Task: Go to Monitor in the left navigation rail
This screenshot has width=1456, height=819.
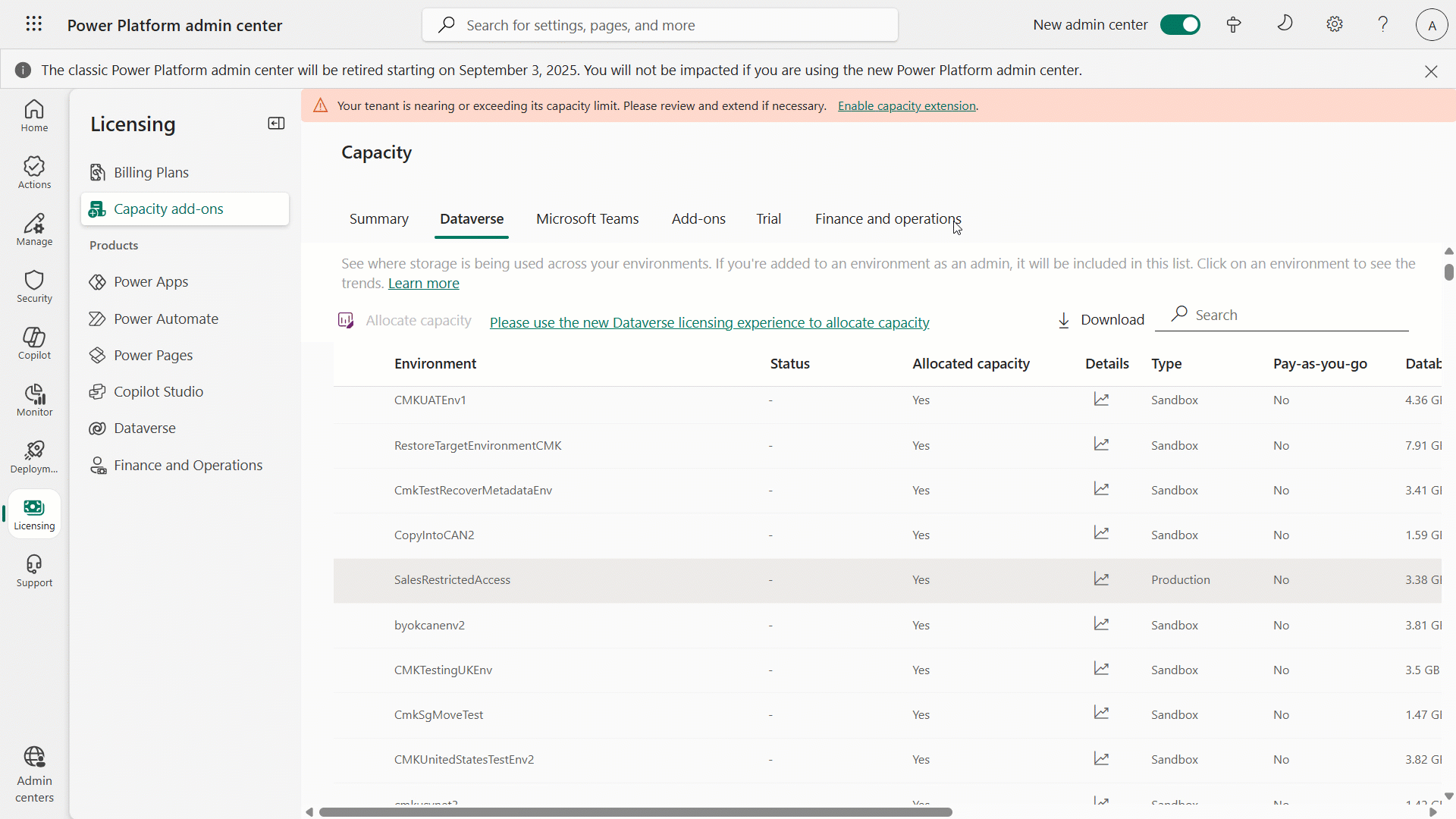Action: point(34,400)
